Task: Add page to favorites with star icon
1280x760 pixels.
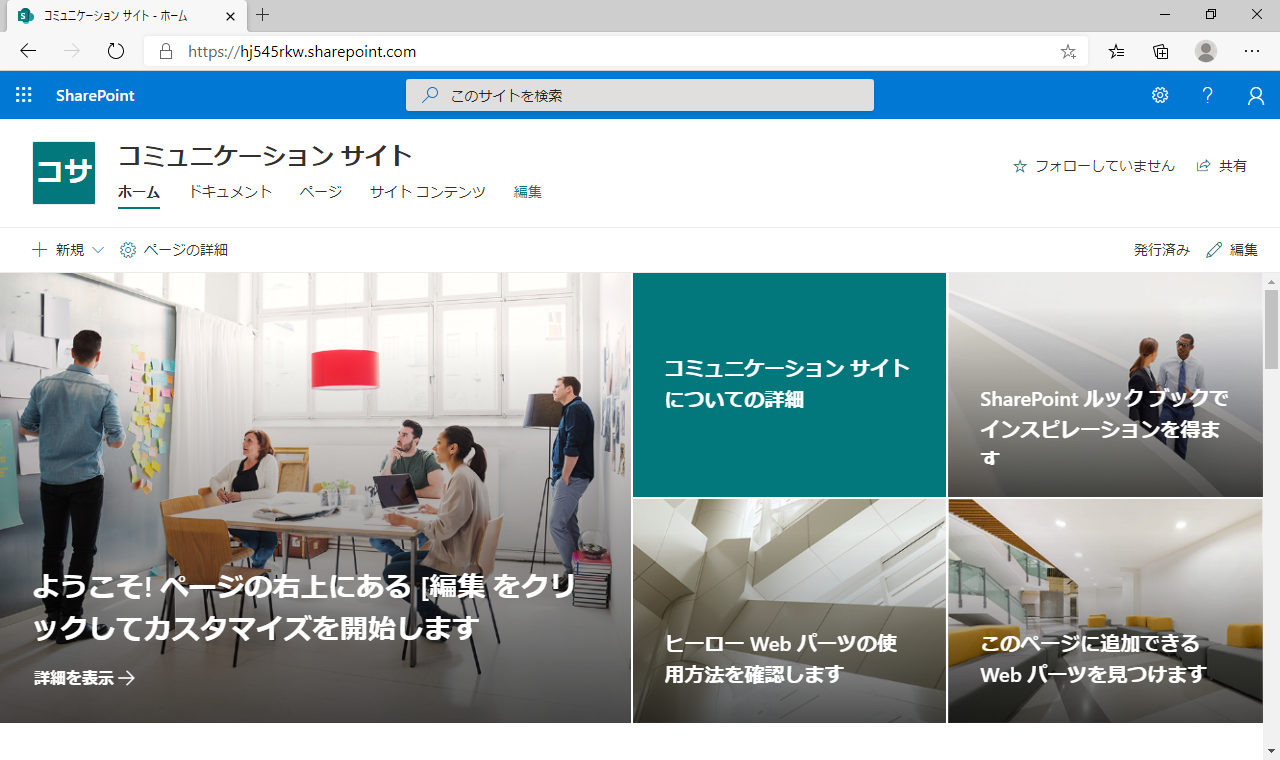Action: (1068, 51)
